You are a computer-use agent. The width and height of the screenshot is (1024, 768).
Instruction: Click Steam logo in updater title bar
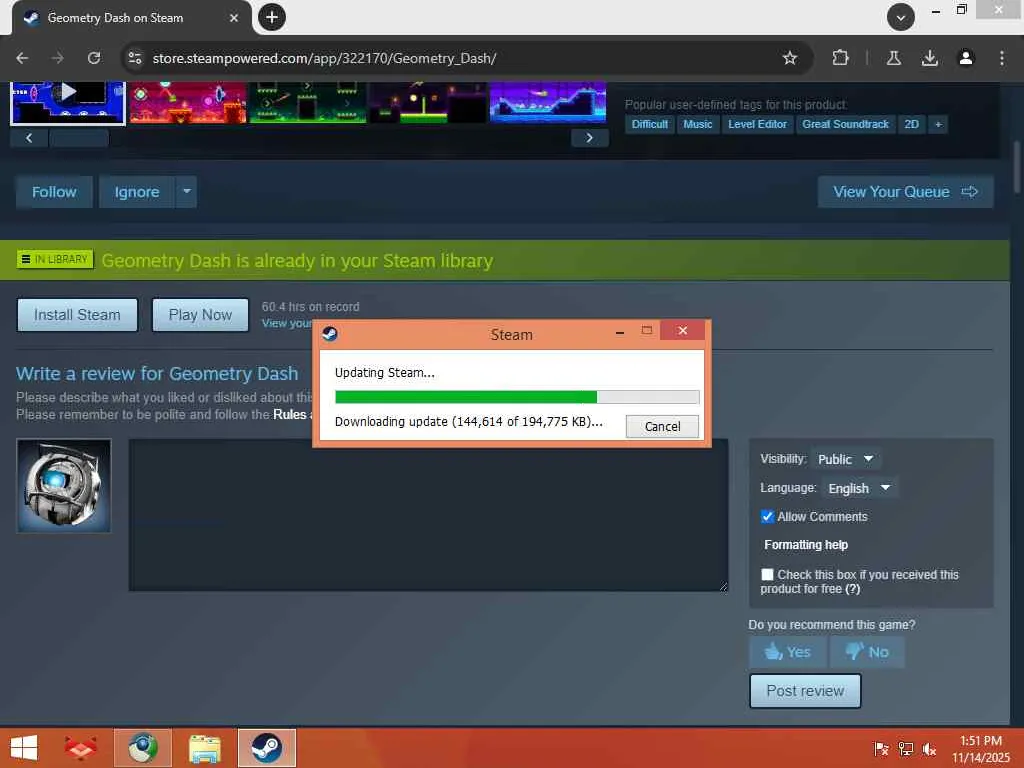point(330,334)
